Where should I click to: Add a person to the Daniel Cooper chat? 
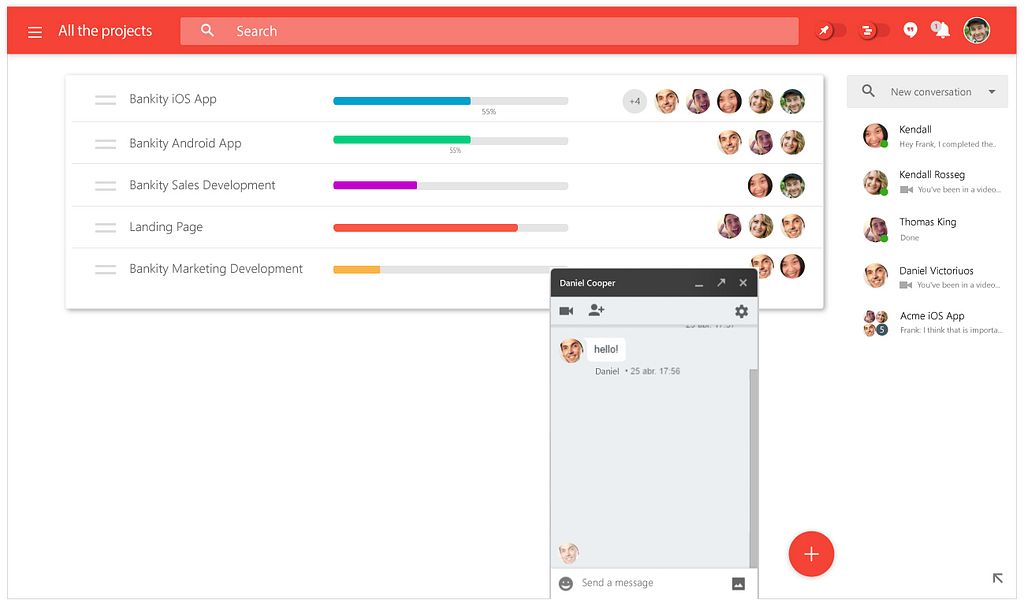596,310
